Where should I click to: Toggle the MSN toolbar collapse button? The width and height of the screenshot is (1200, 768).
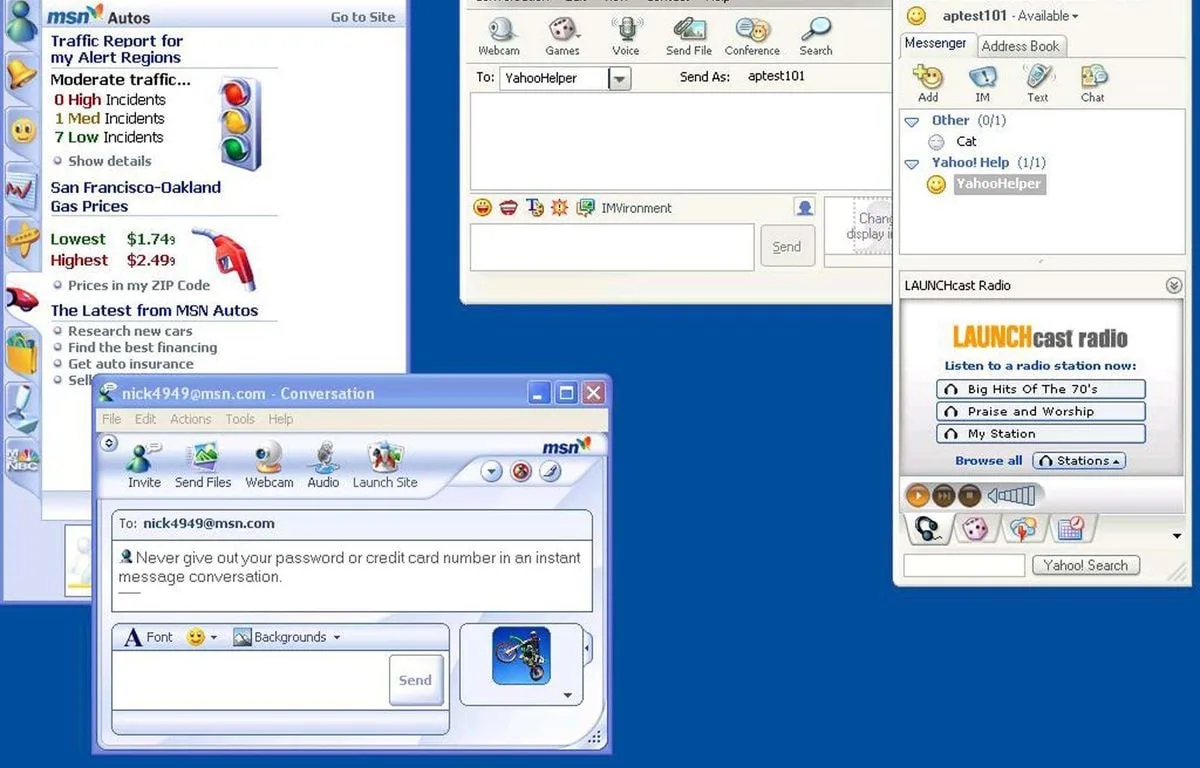[x=109, y=442]
